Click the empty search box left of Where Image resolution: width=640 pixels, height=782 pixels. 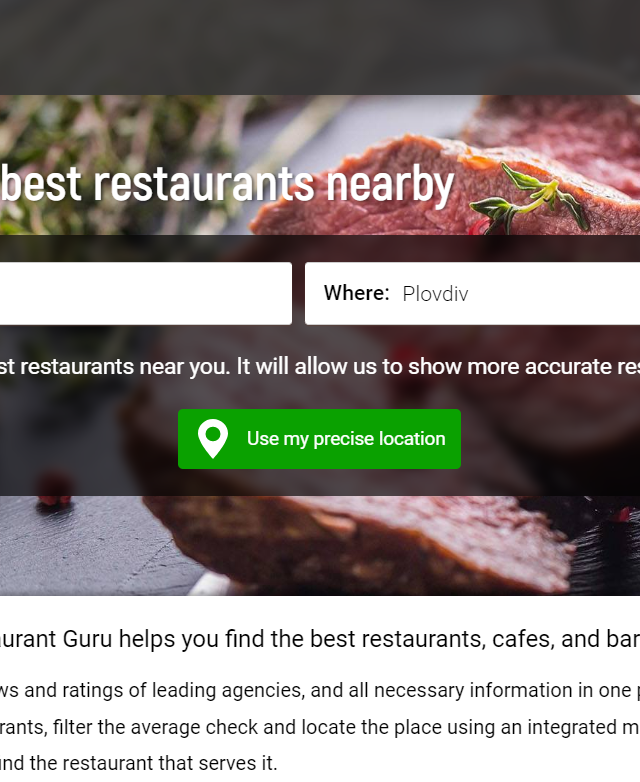[146, 293]
